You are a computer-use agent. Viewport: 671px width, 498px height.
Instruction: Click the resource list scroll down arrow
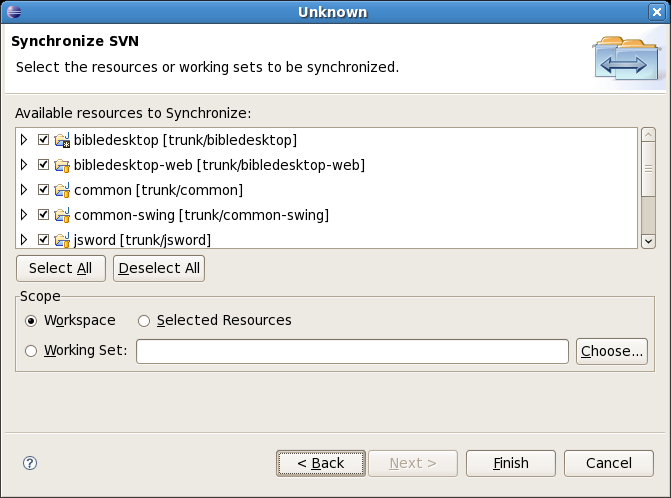[648, 240]
